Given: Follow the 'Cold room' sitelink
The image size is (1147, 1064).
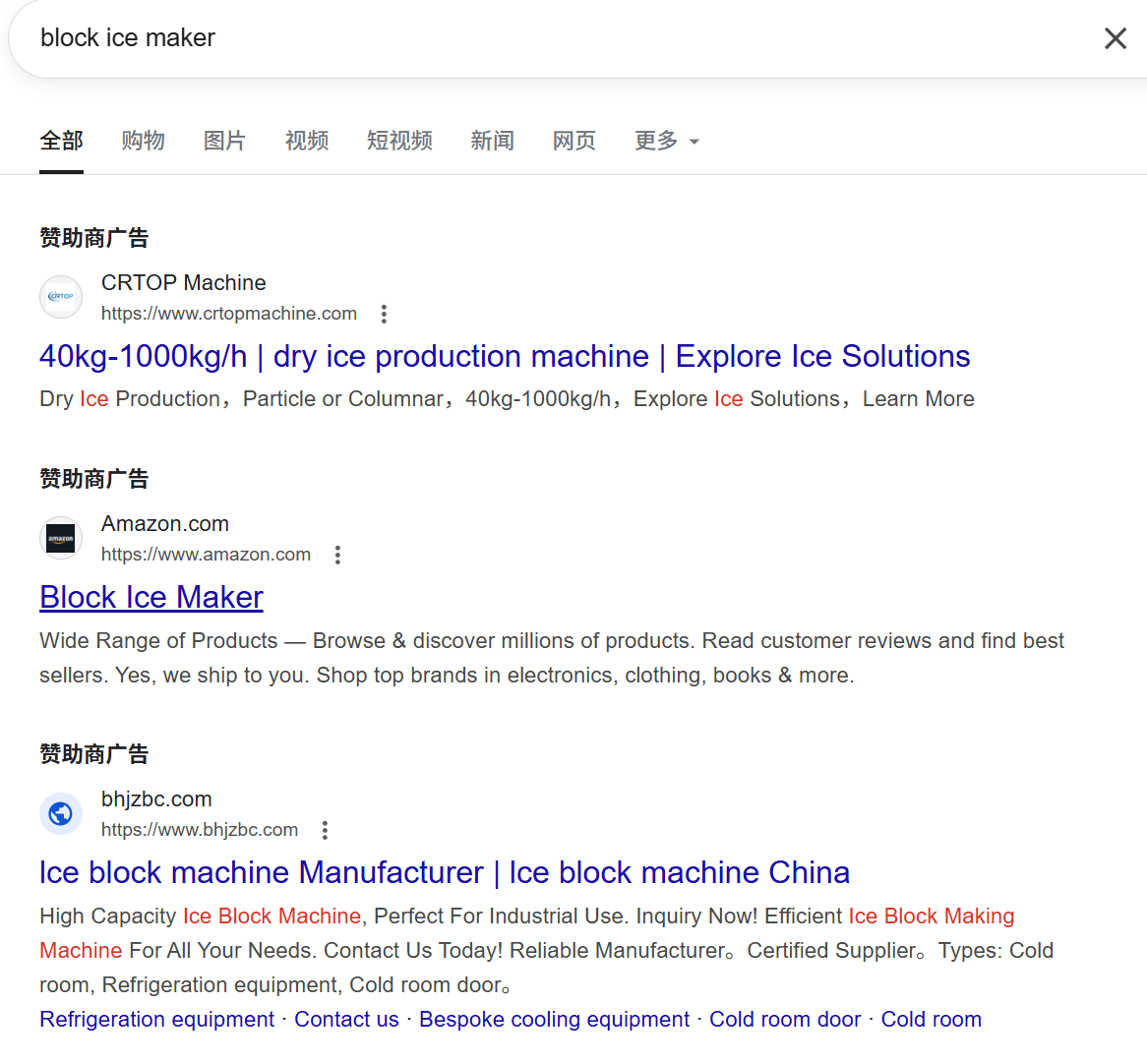Looking at the screenshot, I should click(x=932, y=1020).
